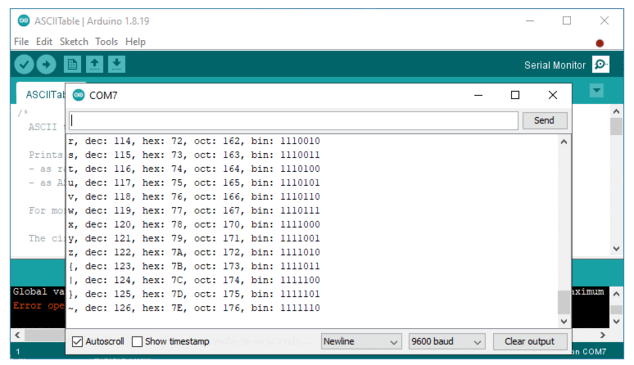Click console scrollbar up arrow

616,294
